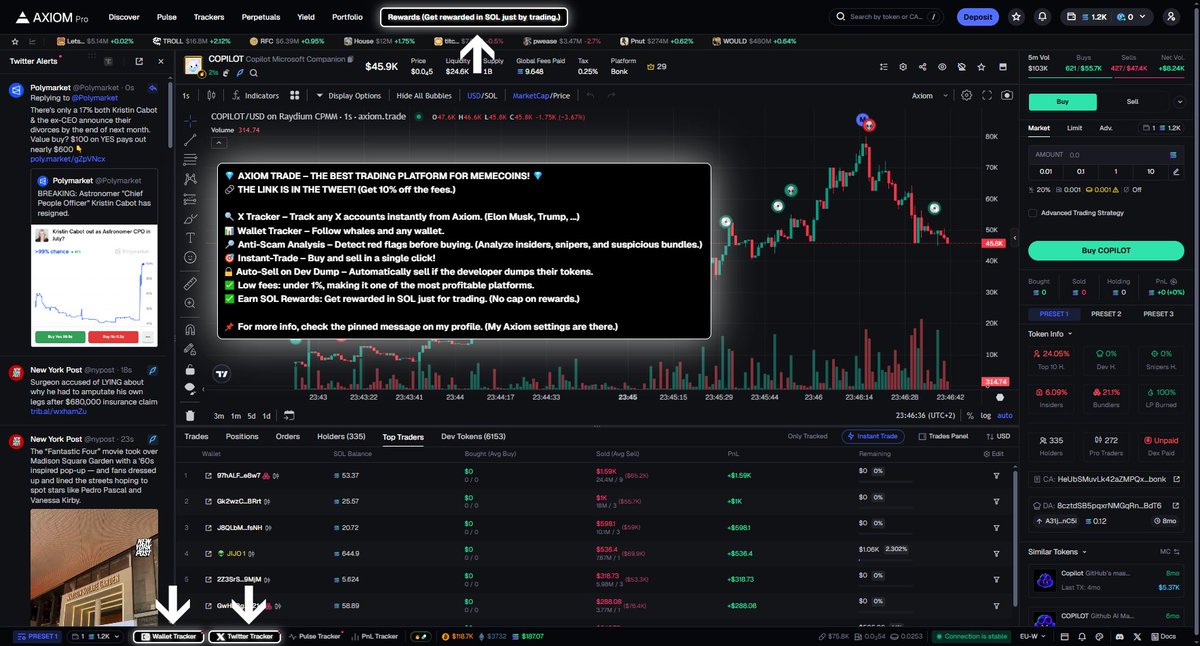Toggle Hide All Bubbles on chart
The image size is (1200, 646).
coord(424,96)
